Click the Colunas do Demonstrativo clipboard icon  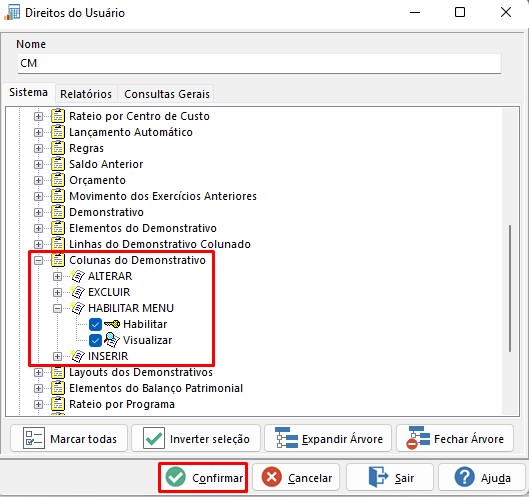click(x=58, y=260)
